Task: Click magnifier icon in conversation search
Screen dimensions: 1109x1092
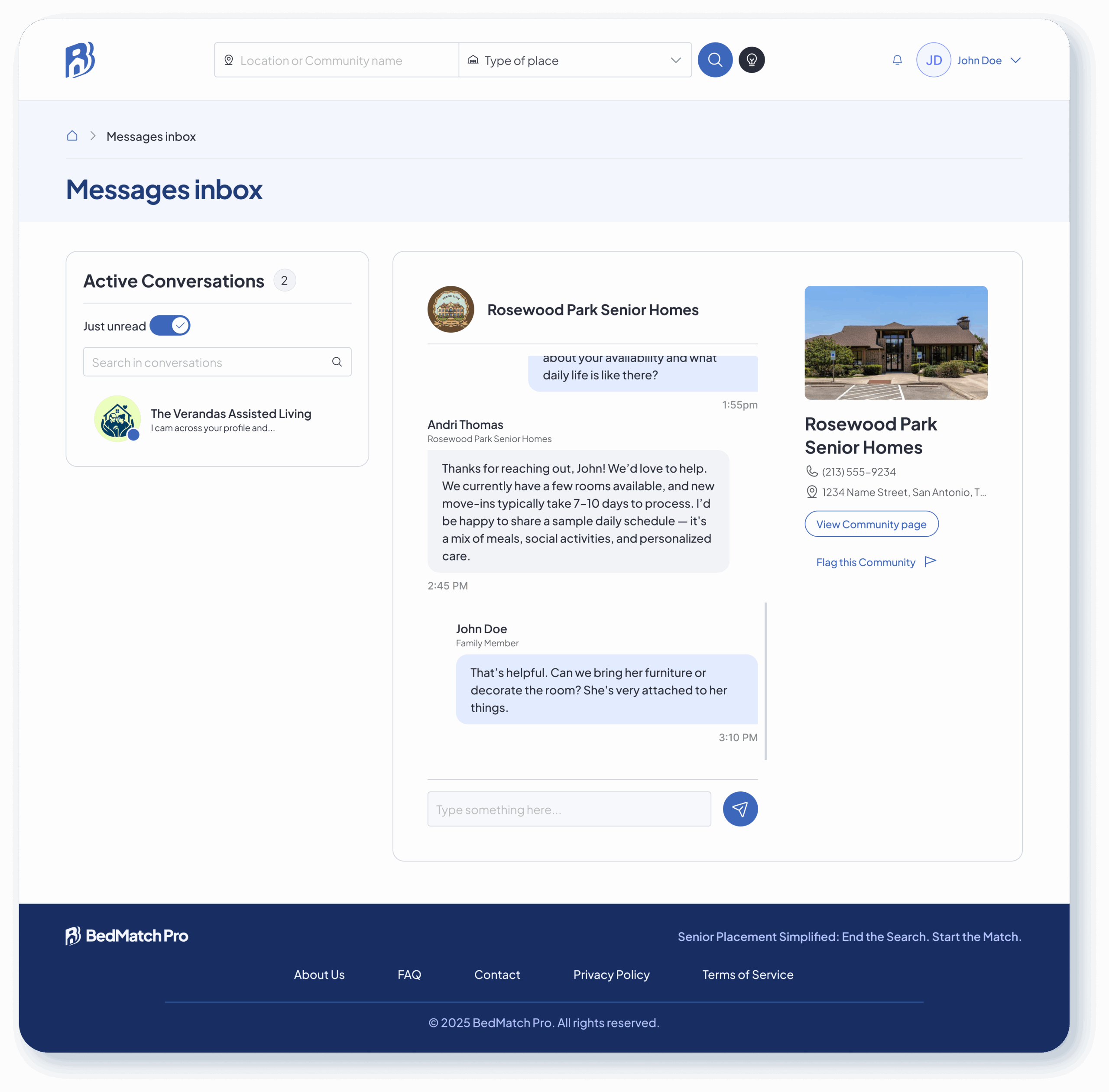Action: [x=337, y=362]
